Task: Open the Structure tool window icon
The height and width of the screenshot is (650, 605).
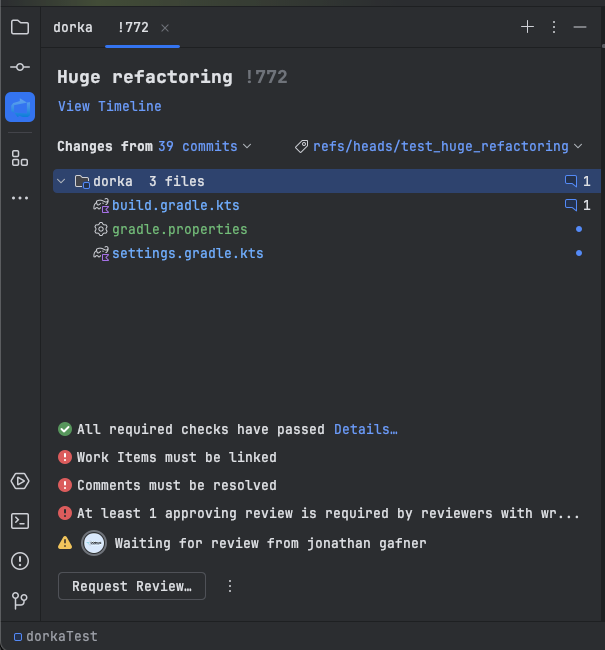Action: click(x=20, y=158)
